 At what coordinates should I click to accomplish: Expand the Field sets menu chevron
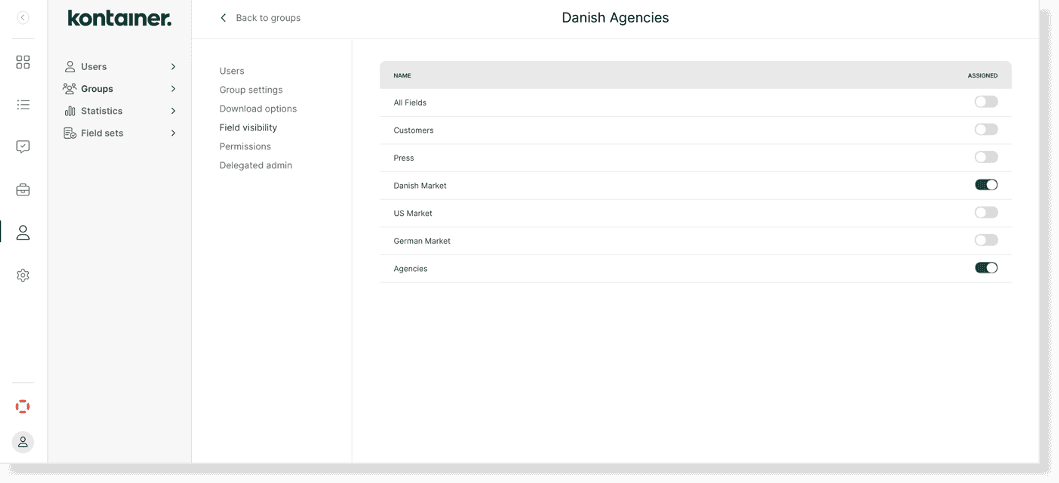tap(173, 133)
